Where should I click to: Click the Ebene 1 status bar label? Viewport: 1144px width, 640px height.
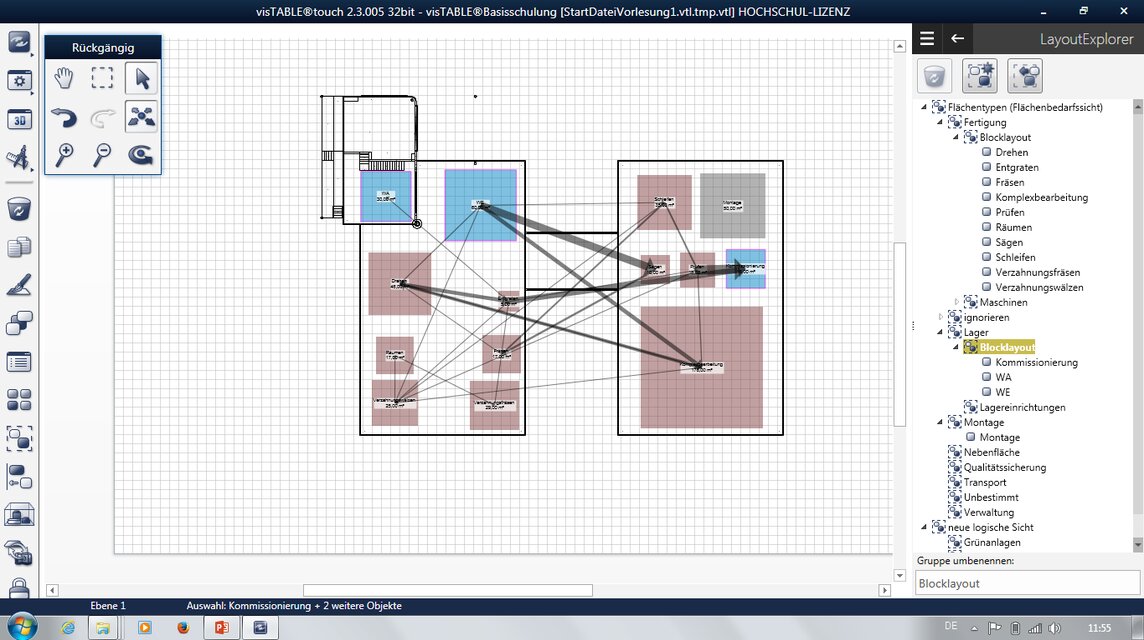[108, 606]
